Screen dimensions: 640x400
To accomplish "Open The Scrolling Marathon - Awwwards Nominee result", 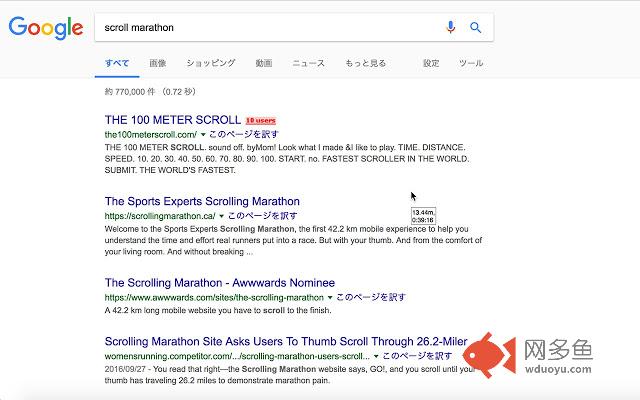I will pyautogui.click(x=220, y=283).
